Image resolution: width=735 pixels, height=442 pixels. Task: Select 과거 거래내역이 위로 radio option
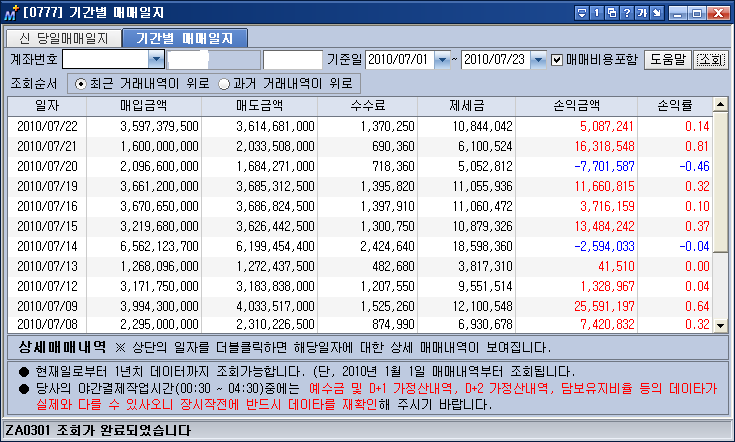(x=224, y=84)
